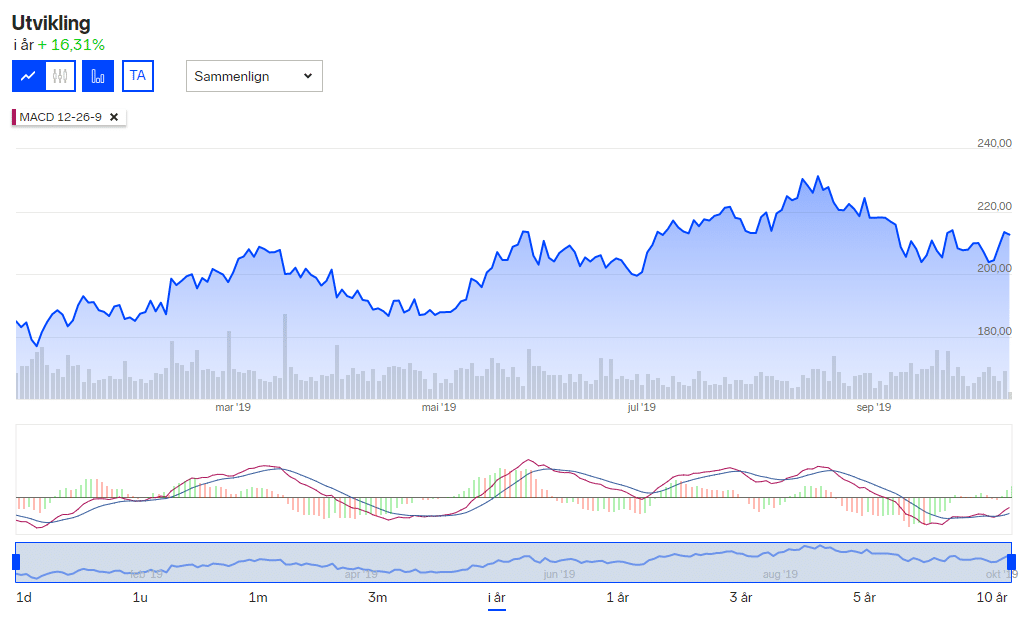Remove the MACD 12-26-9 indicator
The width and height of the screenshot is (1035, 624).
[x=114, y=117]
